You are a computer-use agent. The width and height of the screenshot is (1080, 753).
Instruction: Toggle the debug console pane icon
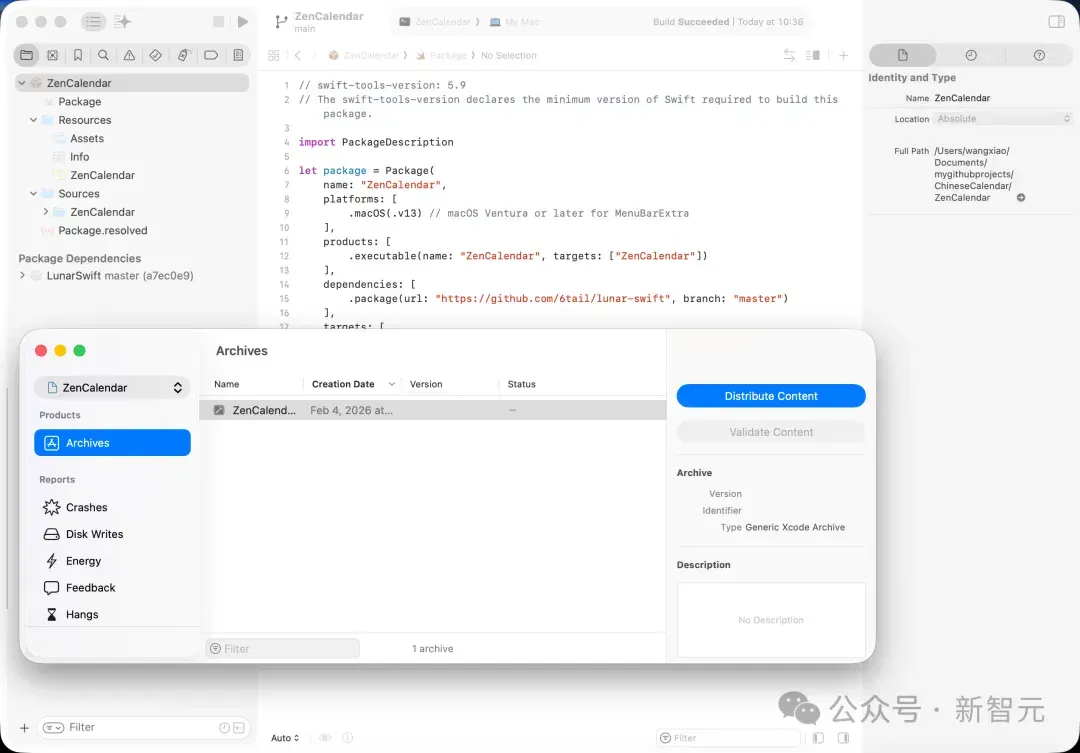coord(843,738)
